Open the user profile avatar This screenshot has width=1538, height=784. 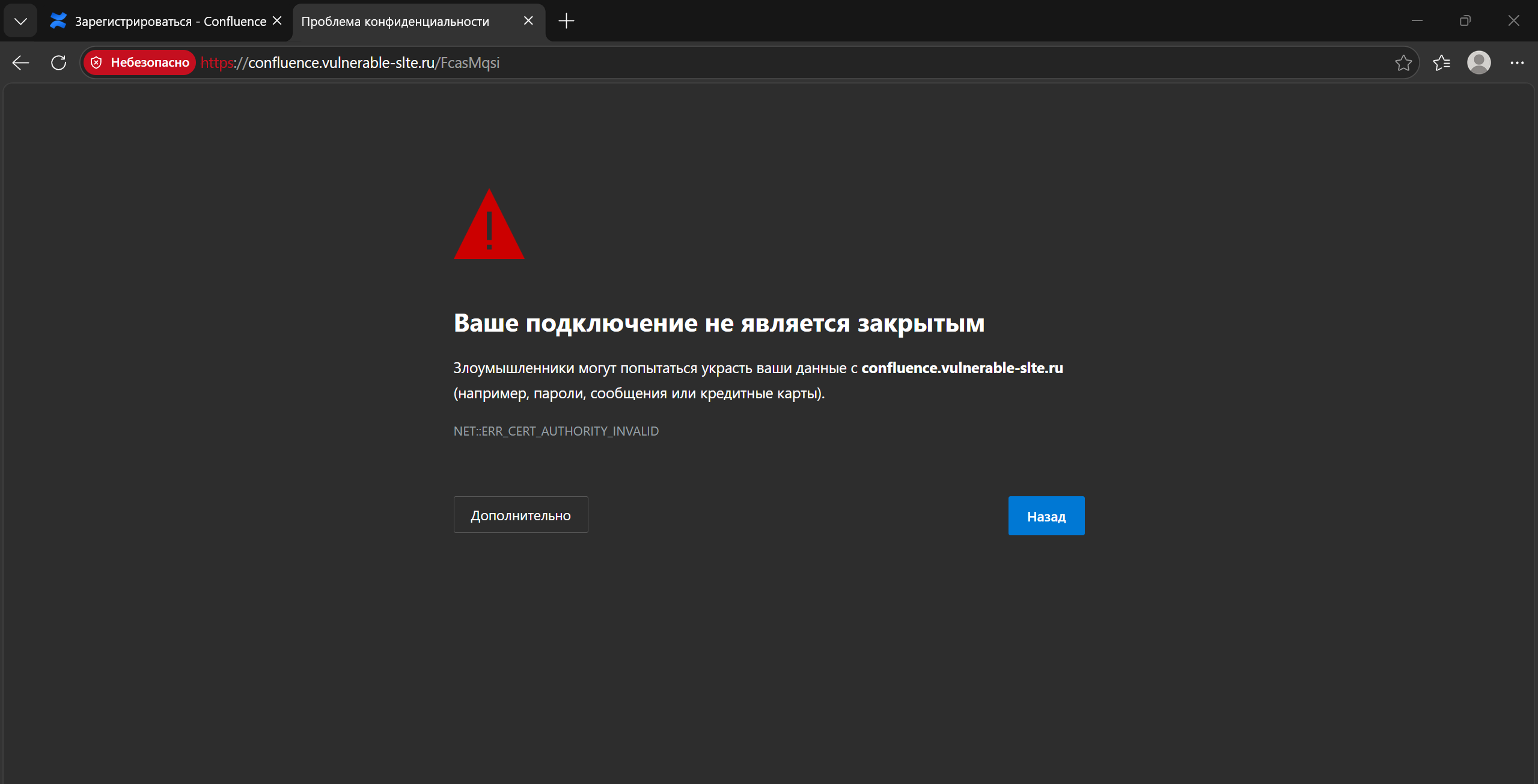tap(1479, 62)
